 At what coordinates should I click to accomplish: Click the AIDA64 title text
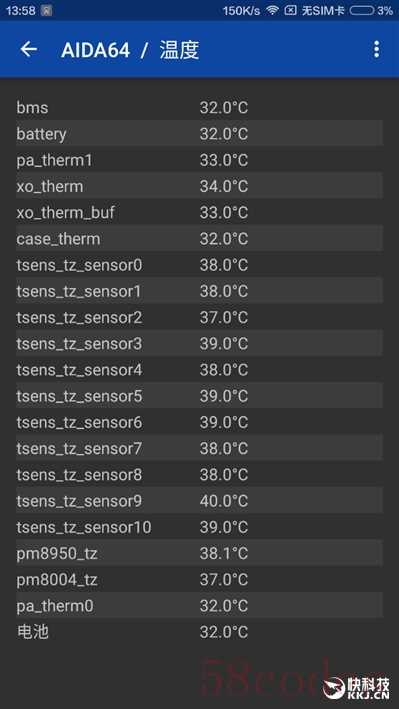coord(95,50)
